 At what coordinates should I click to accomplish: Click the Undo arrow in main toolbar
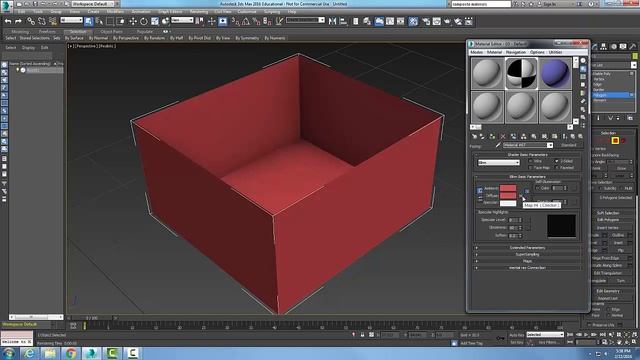coord(8,21)
